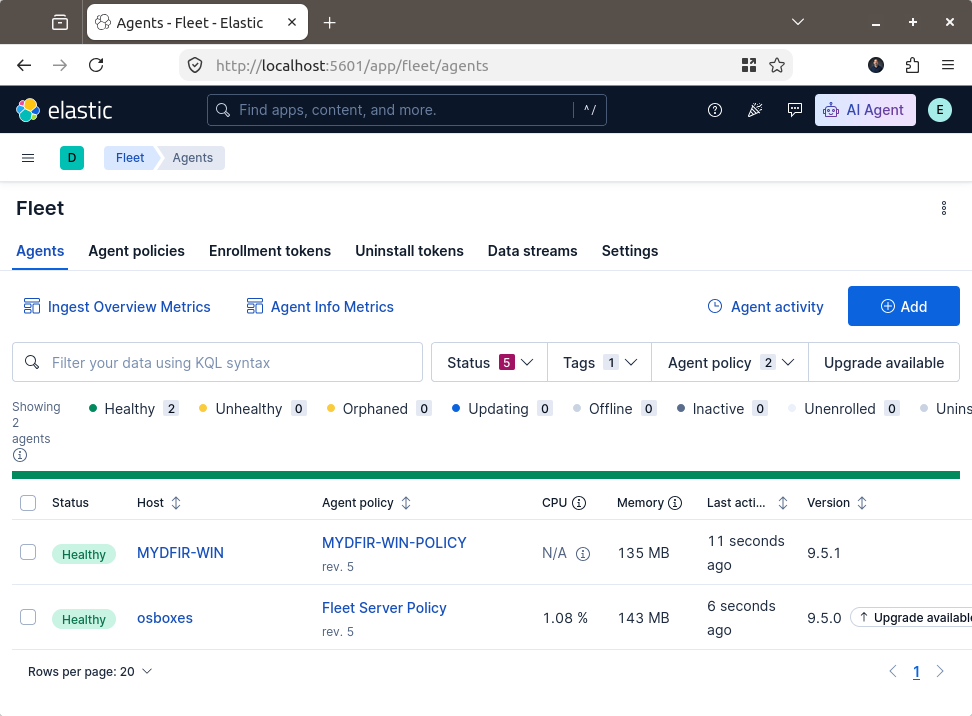Sort by Version column
This screenshot has height=716, width=972.
point(837,503)
